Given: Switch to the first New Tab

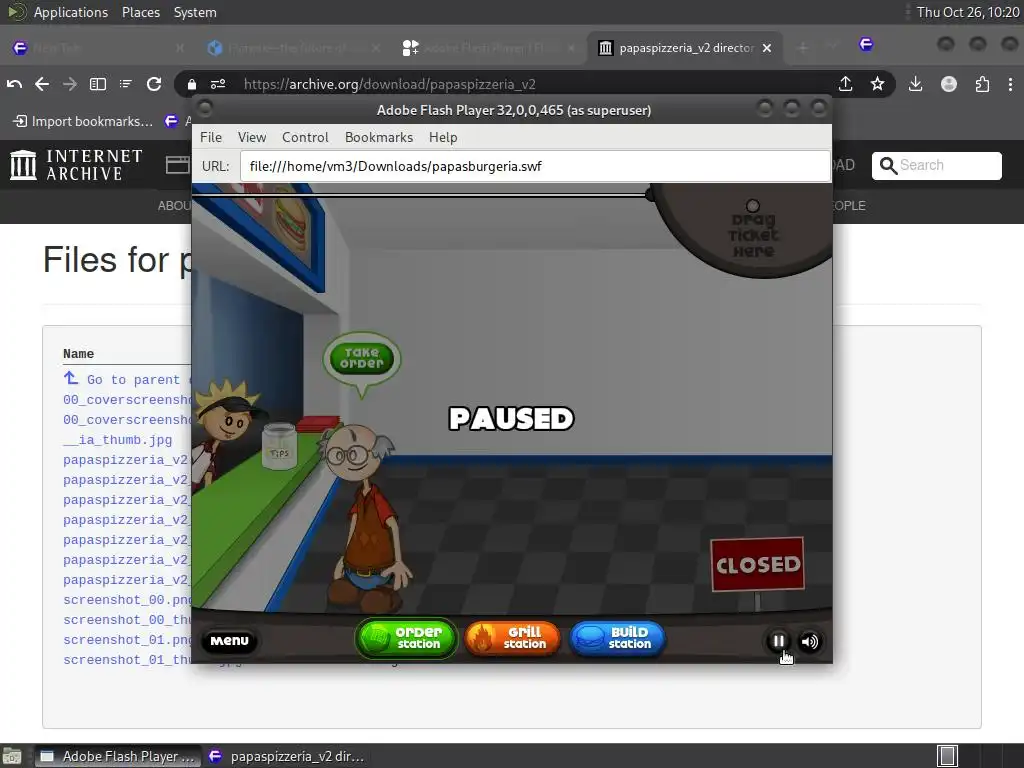Looking at the screenshot, I should tap(98, 48).
